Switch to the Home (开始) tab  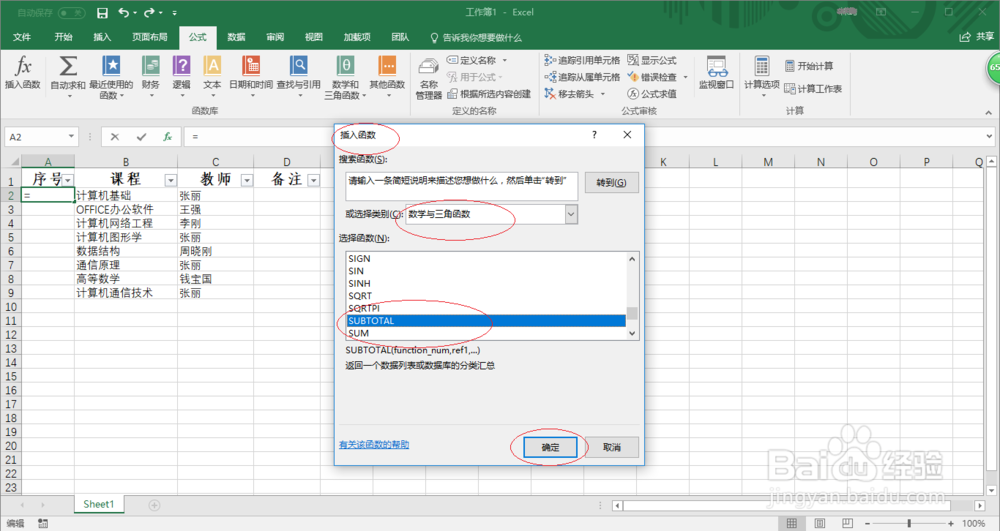(x=63, y=37)
